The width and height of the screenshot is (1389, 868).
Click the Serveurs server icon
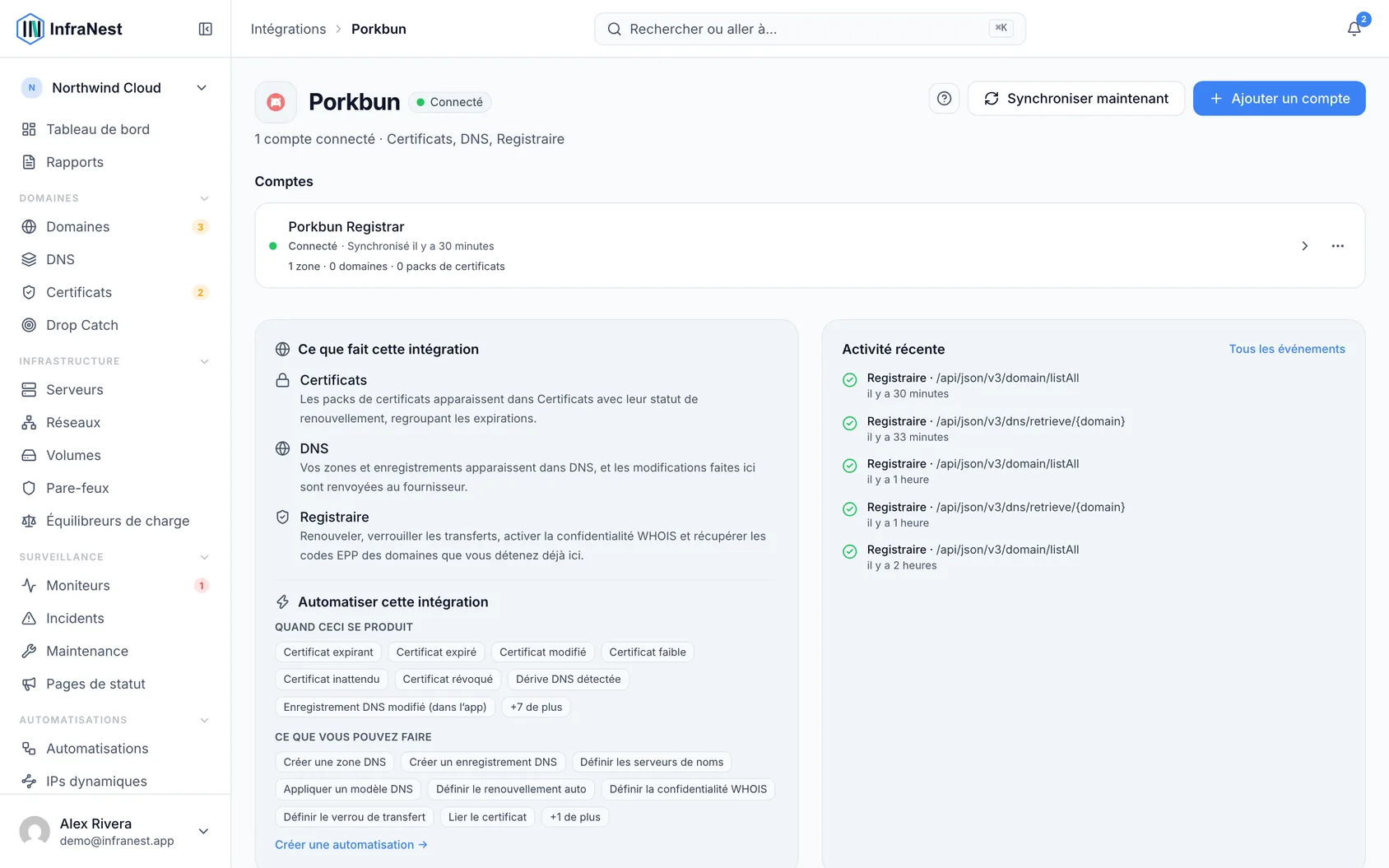pyautogui.click(x=29, y=389)
